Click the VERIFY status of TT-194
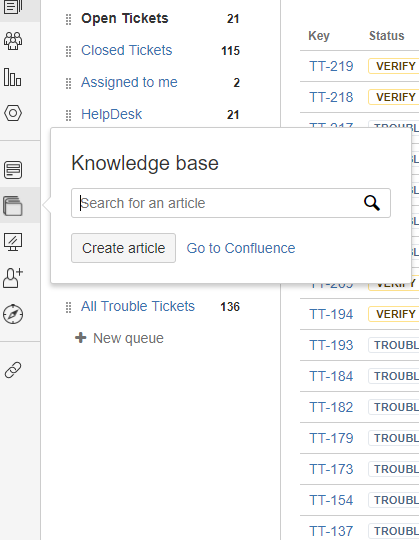The height and width of the screenshot is (540, 419). tap(394, 314)
